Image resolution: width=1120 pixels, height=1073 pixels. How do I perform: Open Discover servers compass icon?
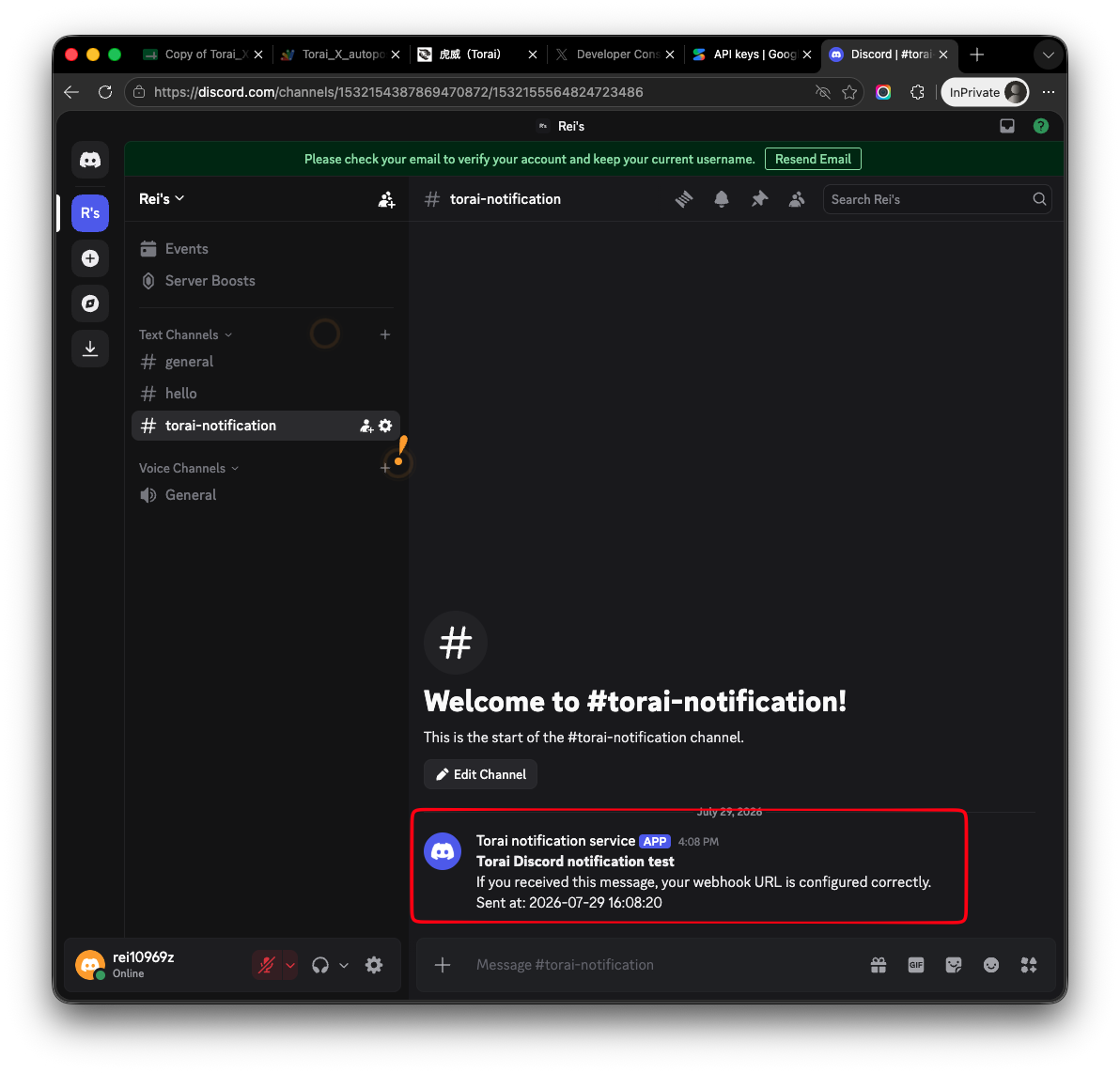[90, 303]
